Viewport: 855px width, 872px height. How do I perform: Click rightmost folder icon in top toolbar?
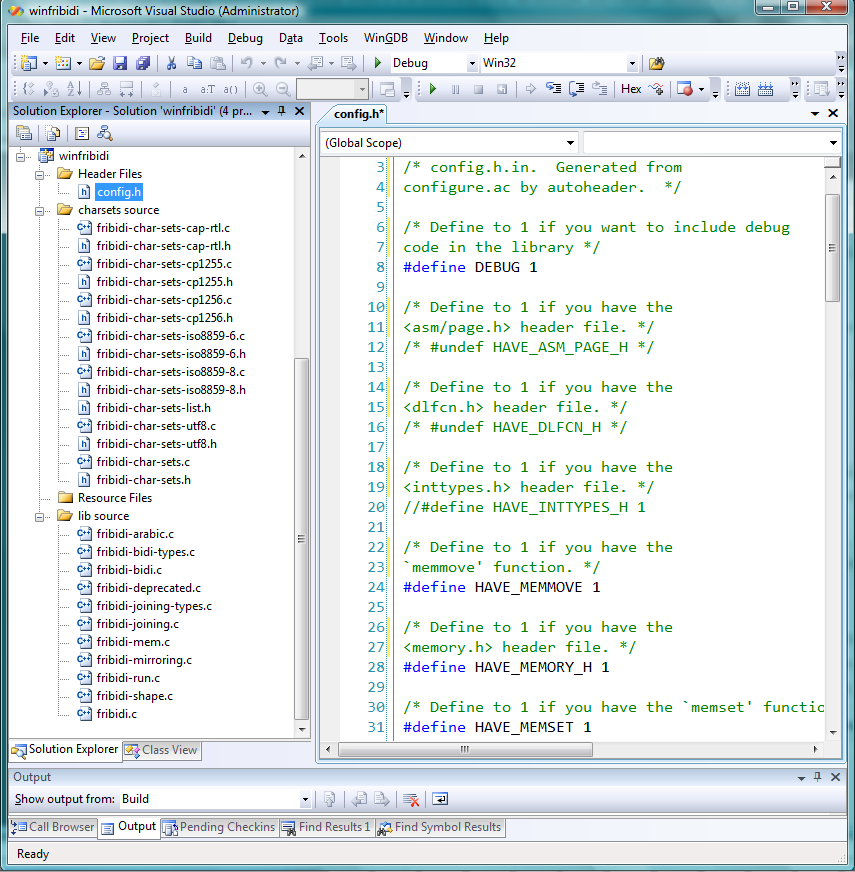[657, 63]
